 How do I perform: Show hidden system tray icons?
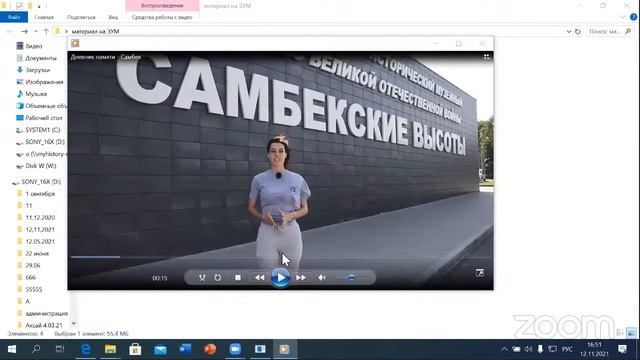click(504, 349)
